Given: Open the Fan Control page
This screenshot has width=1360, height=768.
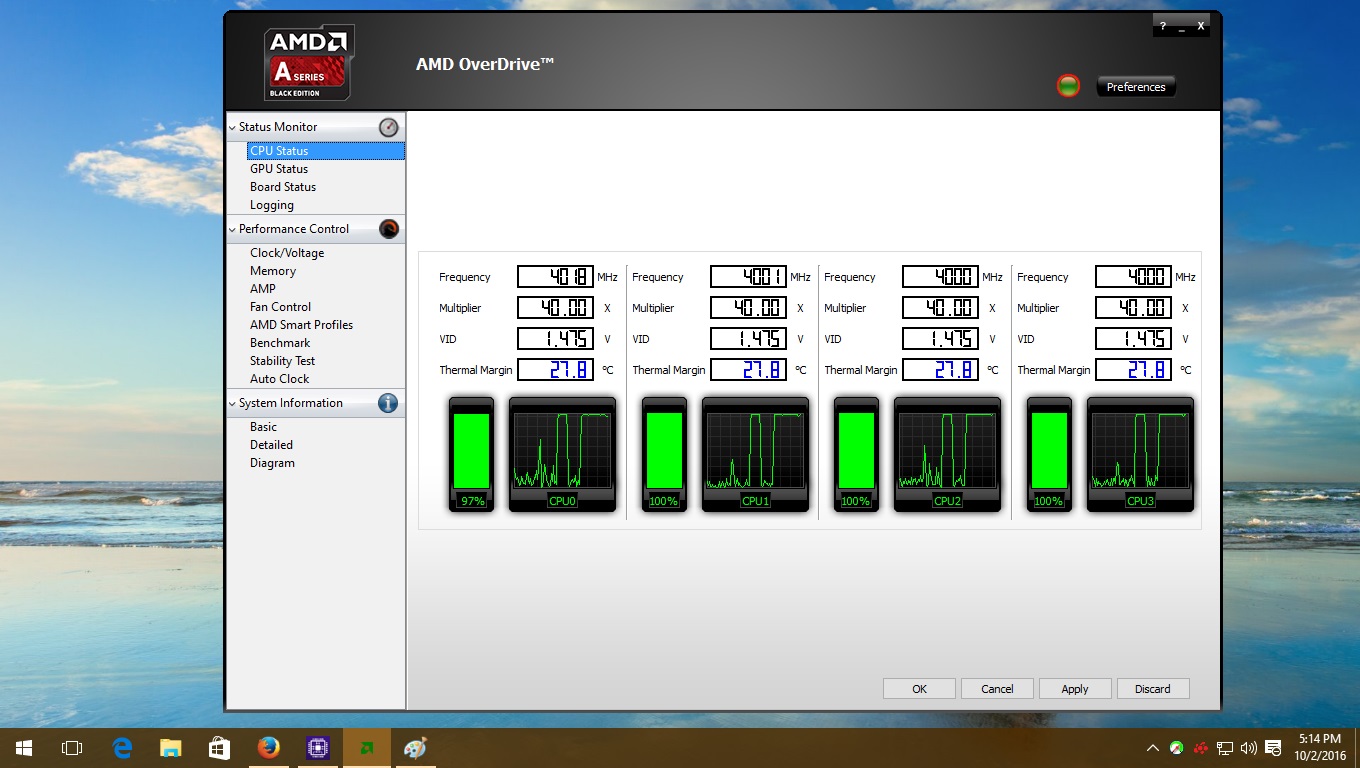Looking at the screenshot, I should pyautogui.click(x=280, y=306).
